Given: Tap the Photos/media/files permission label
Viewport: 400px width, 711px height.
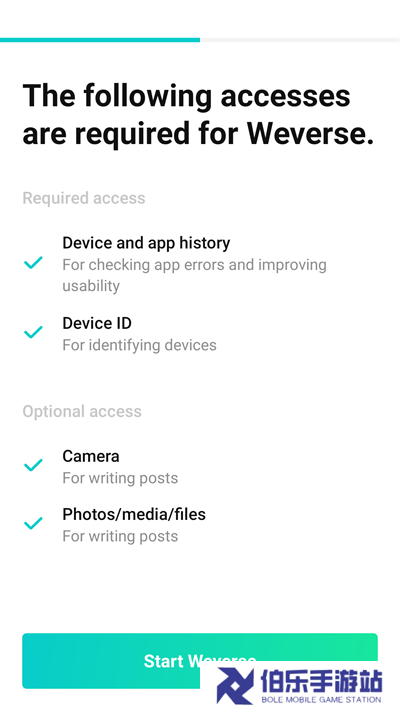Looking at the screenshot, I should (x=134, y=514).
